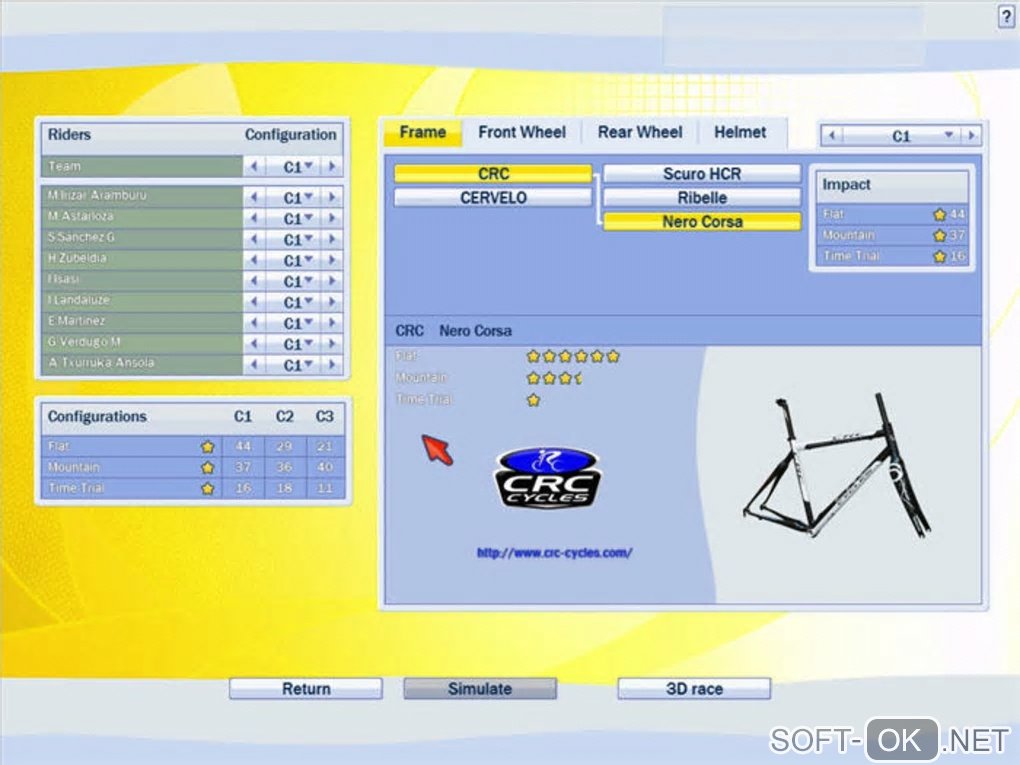
Task: Click C2 column header in Configurations
Action: coord(284,416)
